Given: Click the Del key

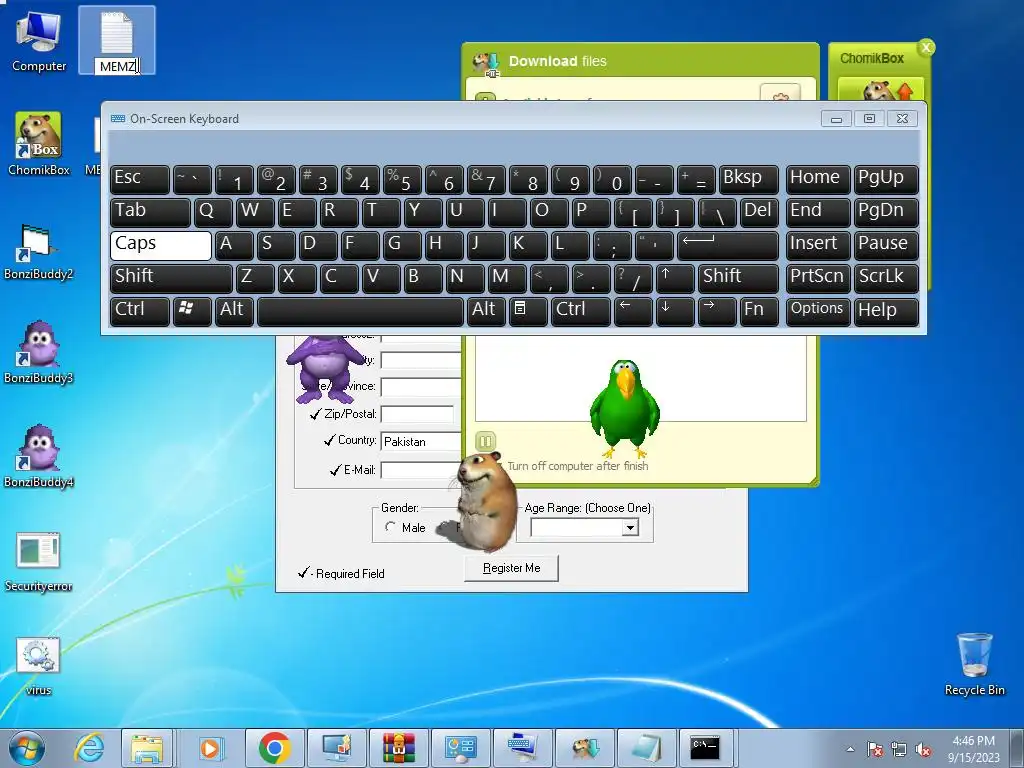Looking at the screenshot, I should (760, 212).
